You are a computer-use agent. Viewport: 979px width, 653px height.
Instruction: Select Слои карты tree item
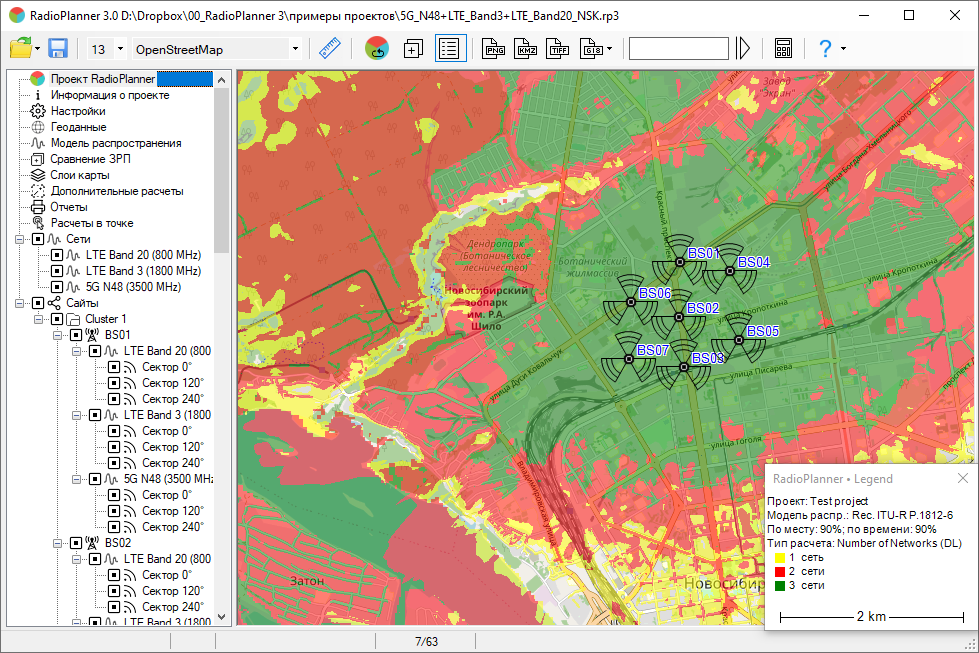coord(78,175)
